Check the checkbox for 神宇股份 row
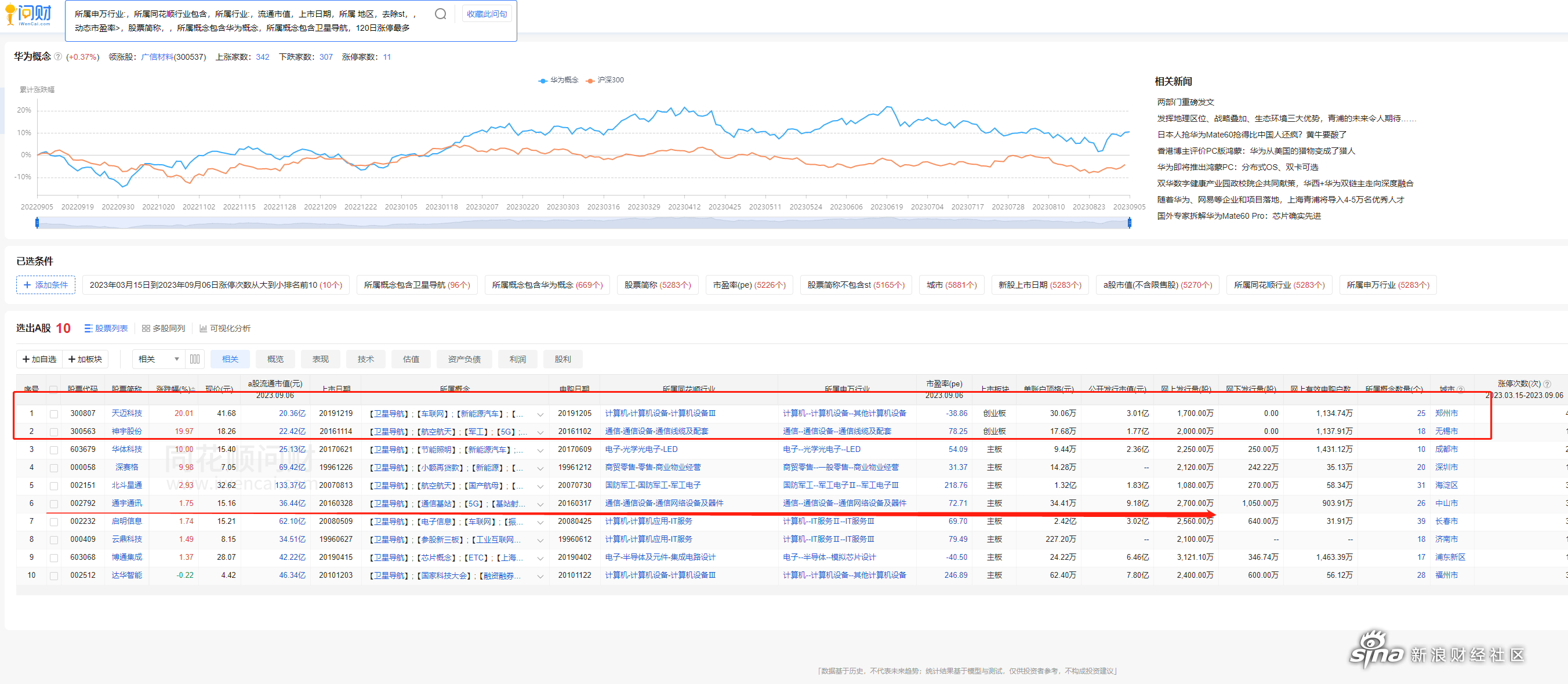 tap(53, 432)
